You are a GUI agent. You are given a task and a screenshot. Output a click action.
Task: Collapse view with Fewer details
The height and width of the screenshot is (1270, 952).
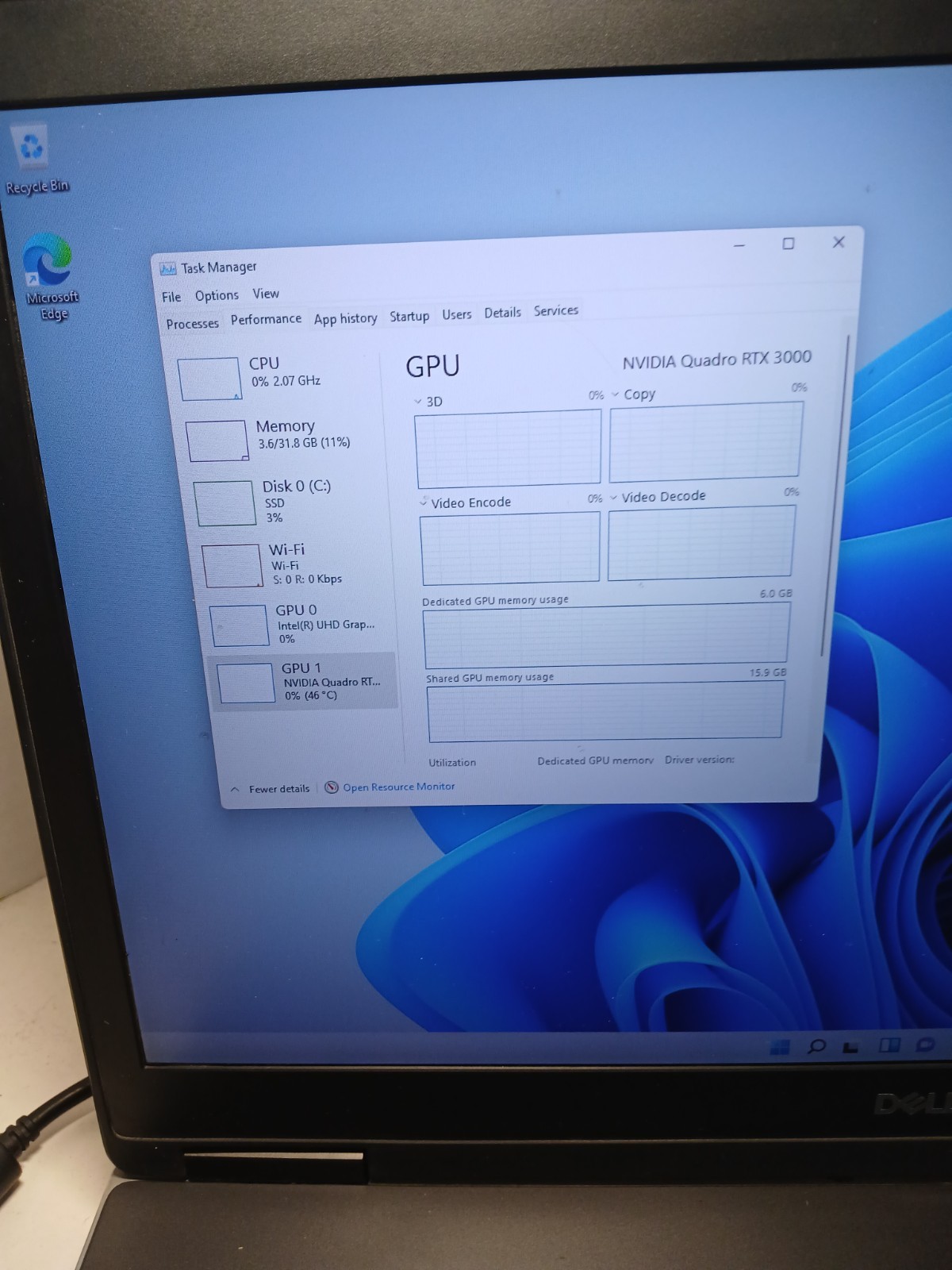coord(271,789)
